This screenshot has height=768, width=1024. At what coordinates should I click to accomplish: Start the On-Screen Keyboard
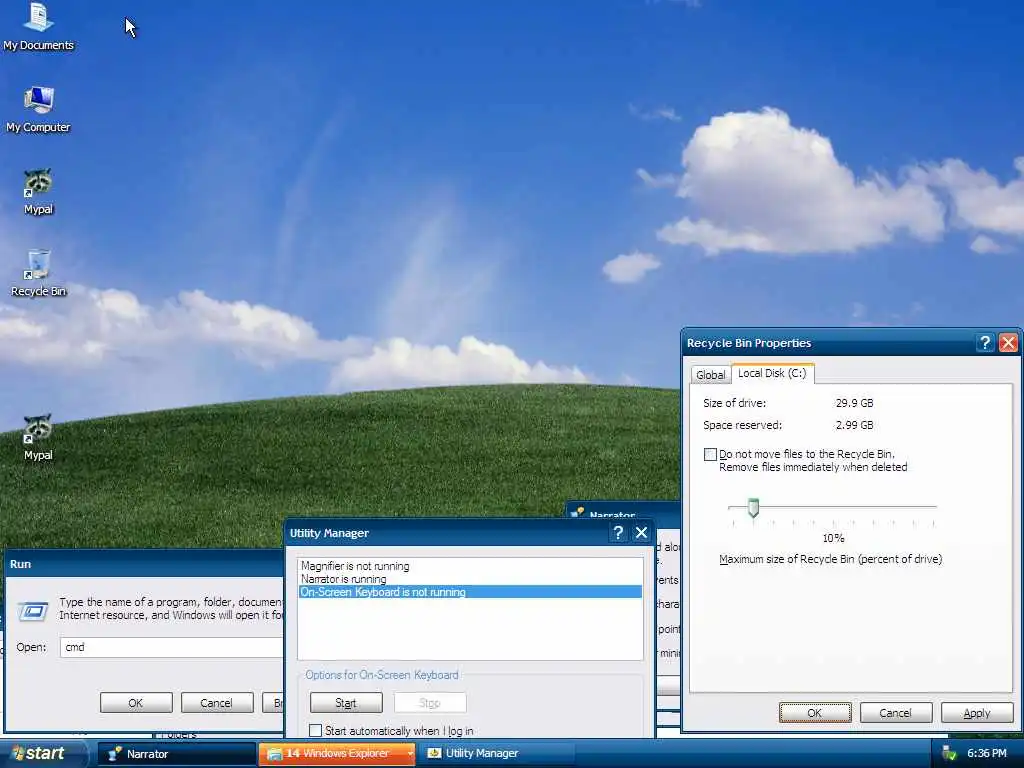pyautogui.click(x=346, y=703)
